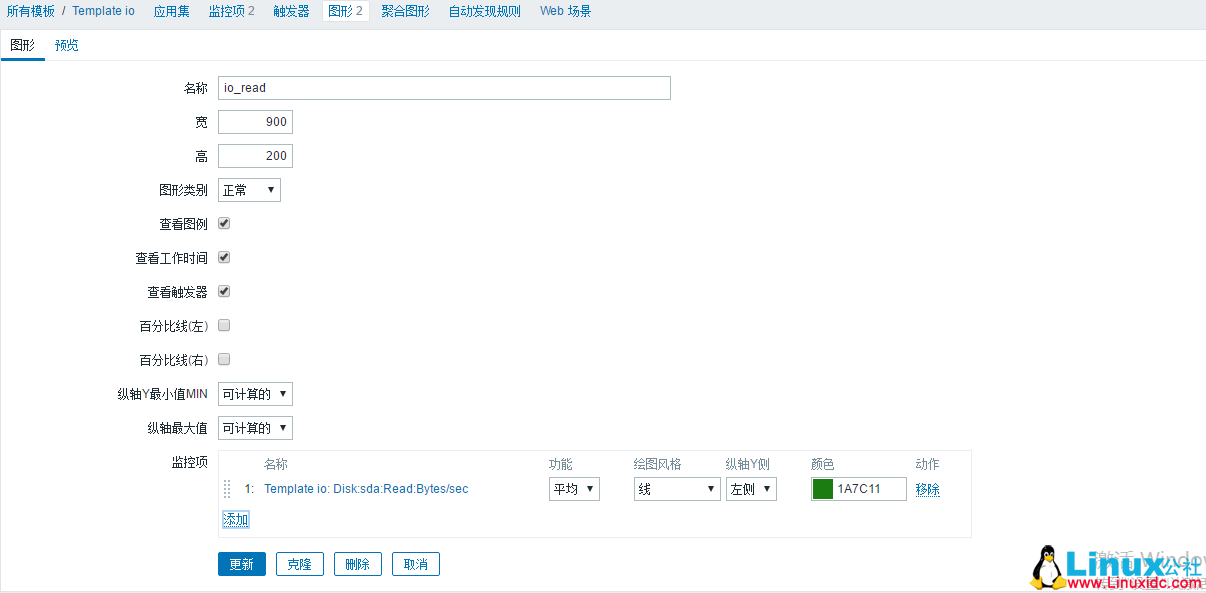1206x593 pixels.
Task: Click the blue 更新 update button
Action: [241, 563]
